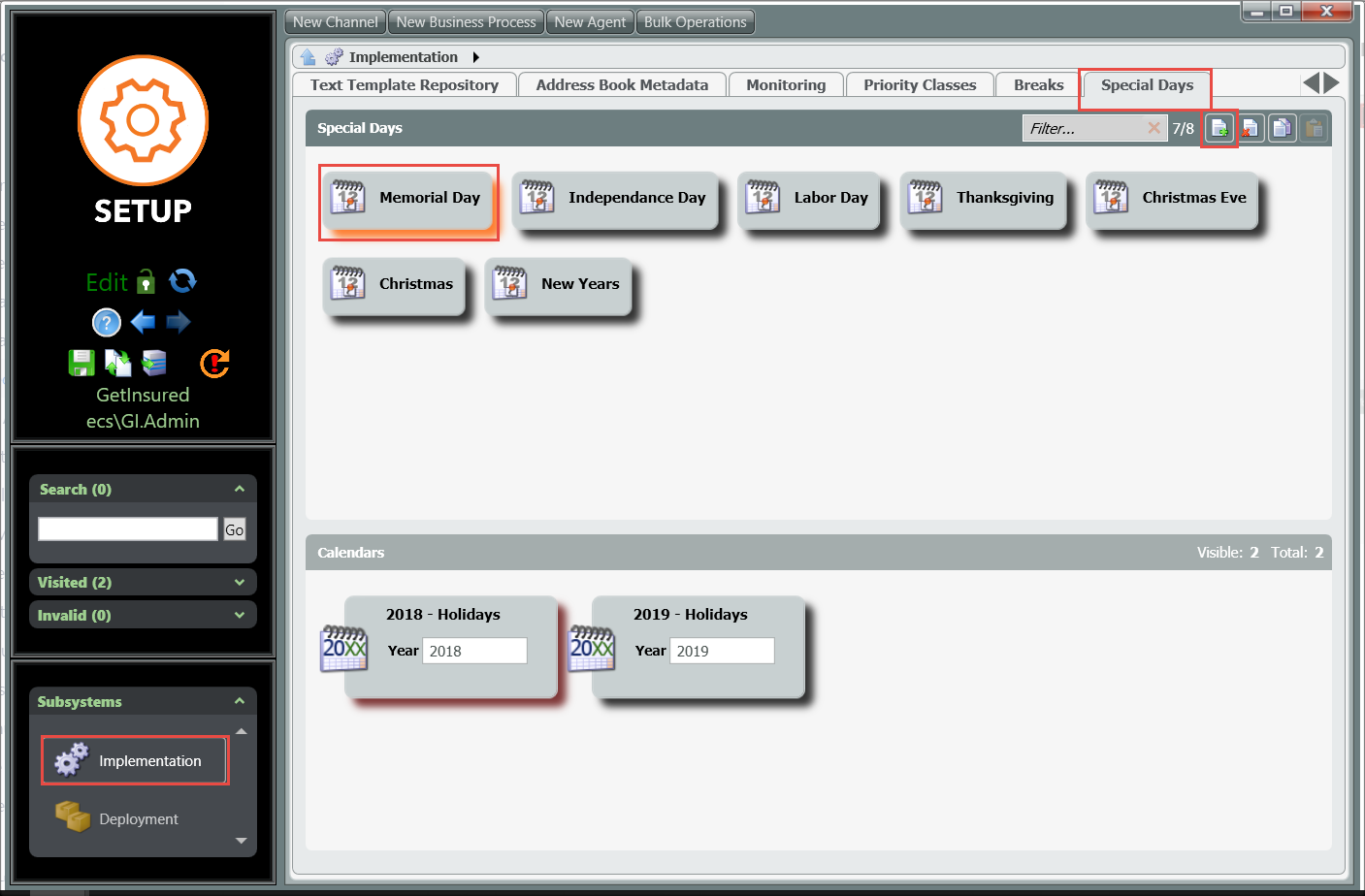Click the copy special day icon
This screenshot has height=896, width=1365.
pos(1282,128)
